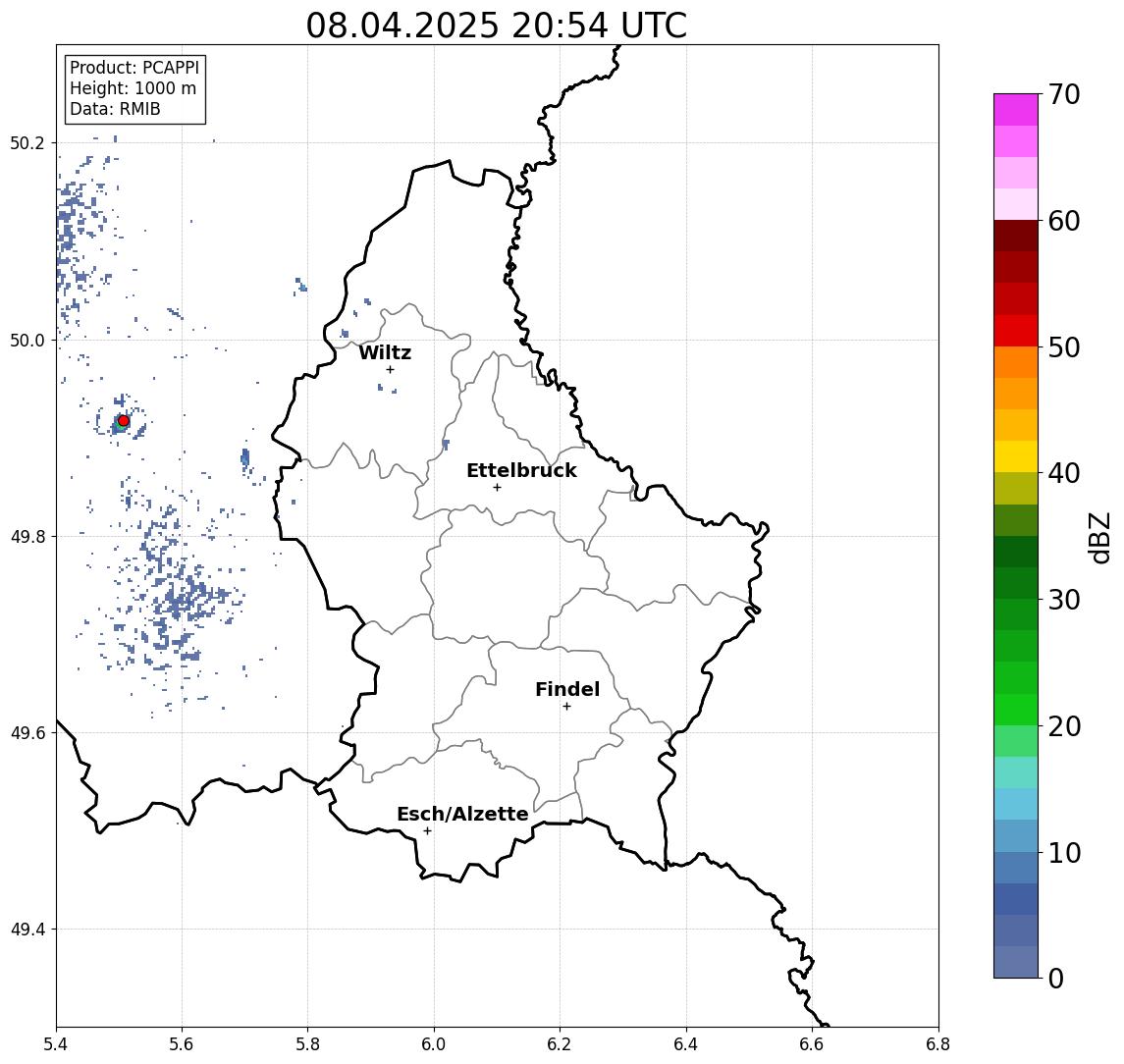Click the Findel city label
Viewport: 1124px width, 1064px height.
point(567,689)
